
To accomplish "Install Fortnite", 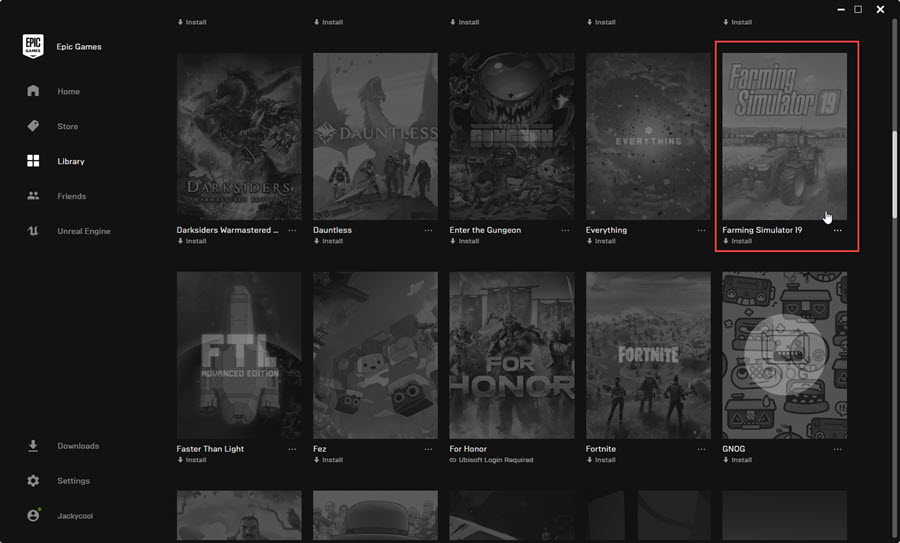I will pyautogui.click(x=601, y=460).
